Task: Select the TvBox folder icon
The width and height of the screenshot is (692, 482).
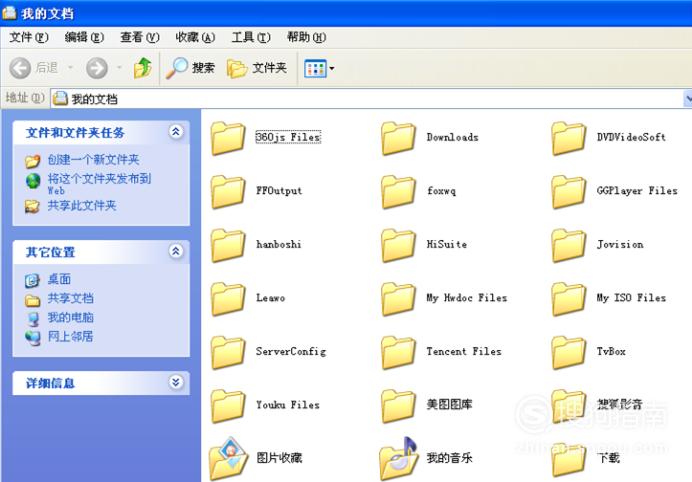Action: click(x=568, y=352)
